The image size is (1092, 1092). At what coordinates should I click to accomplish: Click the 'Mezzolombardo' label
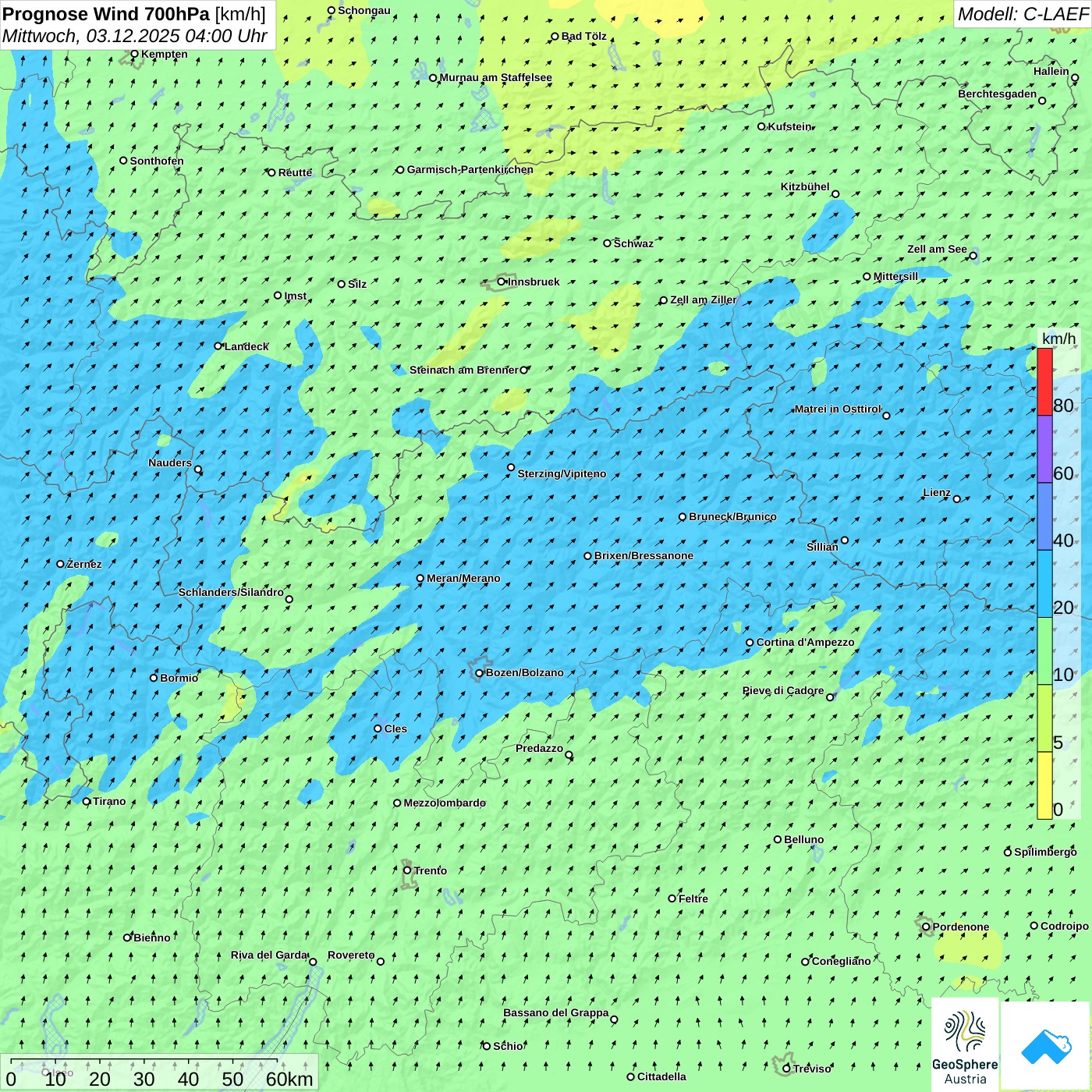pos(445,803)
